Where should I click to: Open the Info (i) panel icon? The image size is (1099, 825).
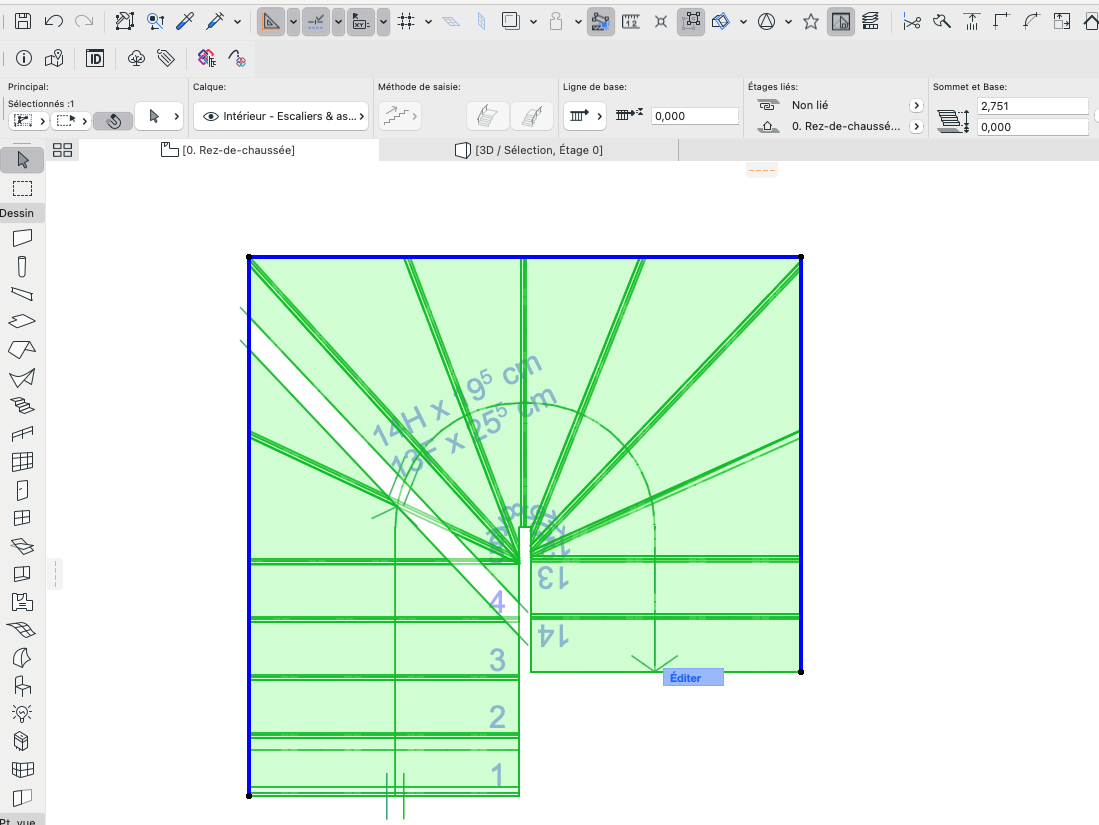pyautogui.click(x=24, y=58)
